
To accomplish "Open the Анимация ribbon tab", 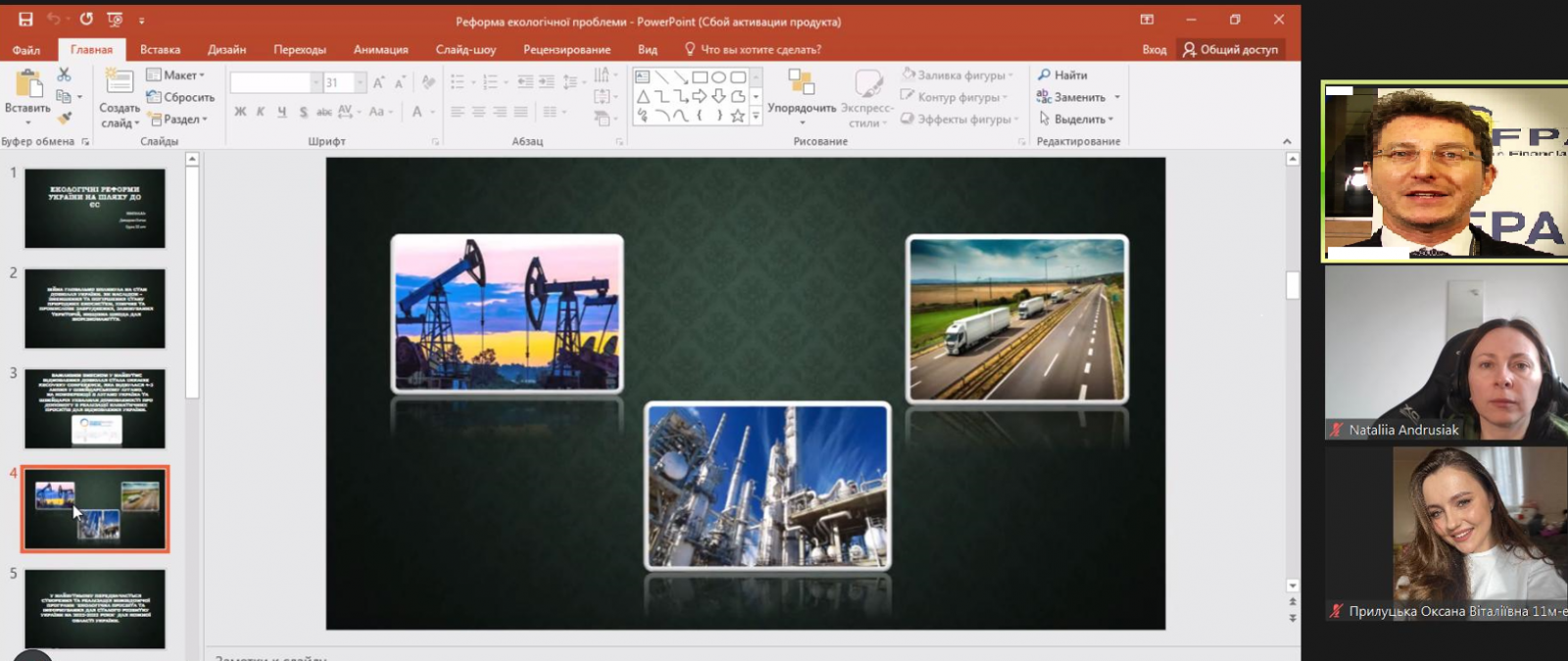I will pos(380,49).
